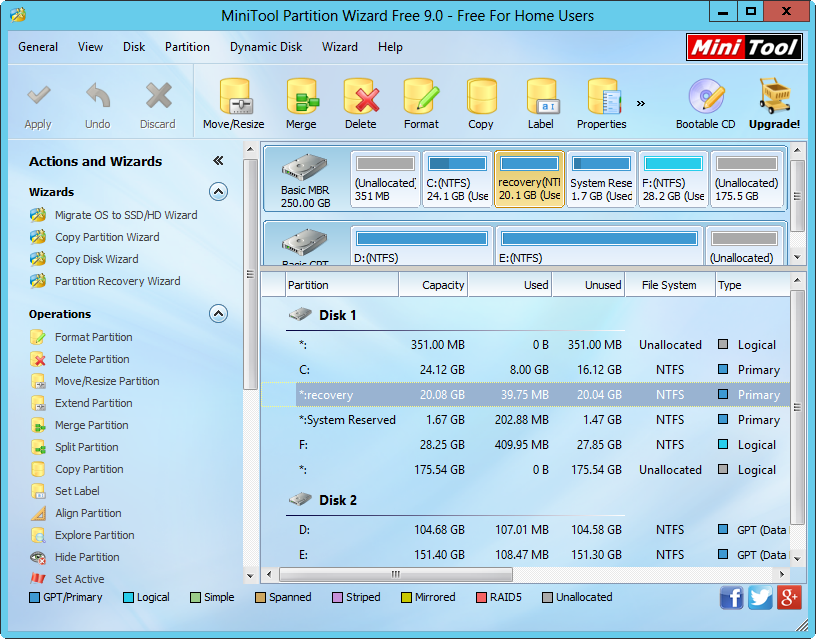Click the Disk 1 header icon in list
This screenshot has width=816, height=639.
point(300,314)
